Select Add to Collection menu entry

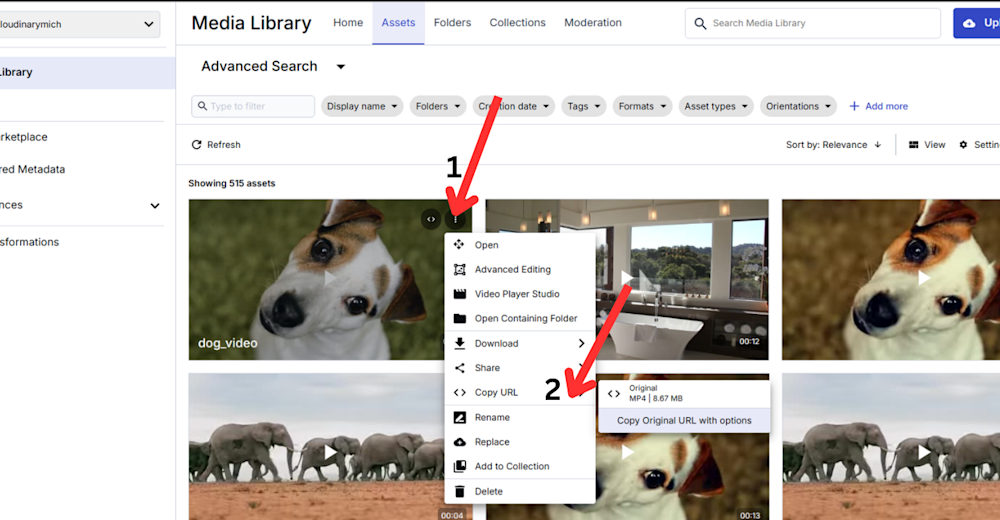(x=520, y=466)
